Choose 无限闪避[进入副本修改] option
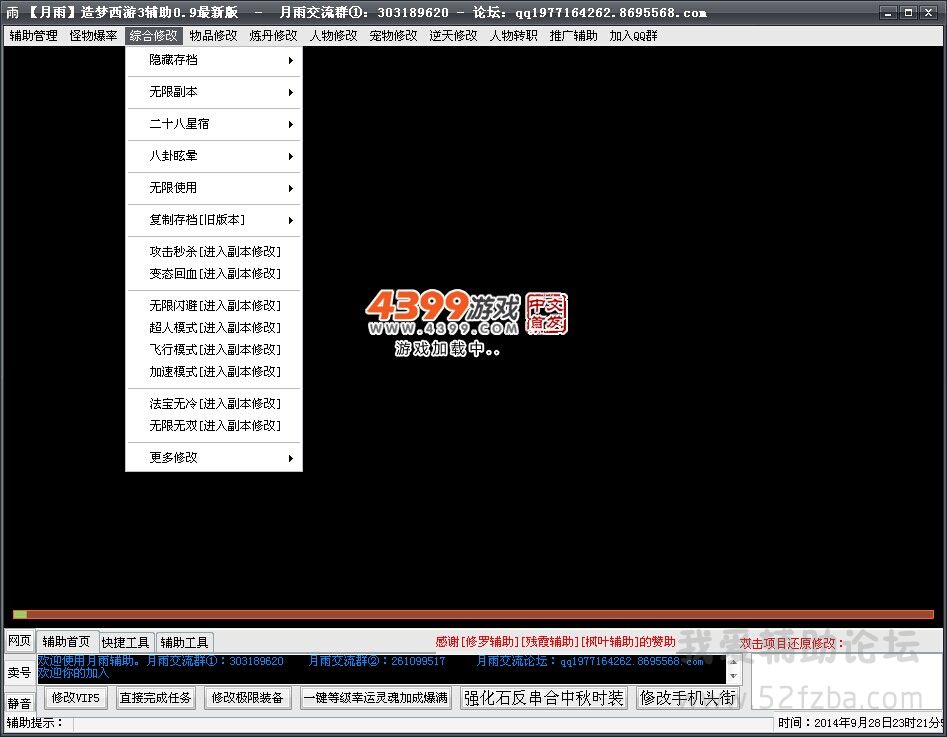 click(214, 306)
